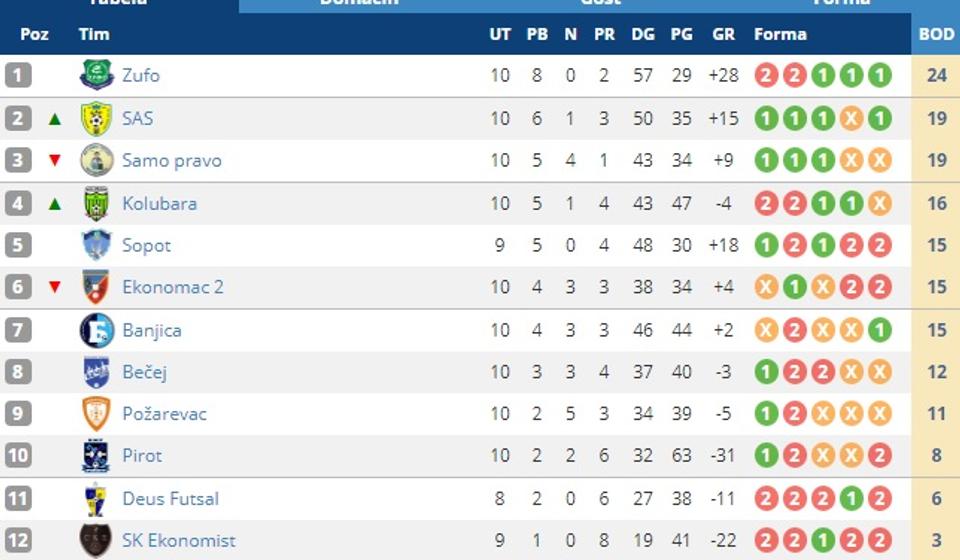The image size is (960, 560).
Task: Open the green form result in Deus Futsal row
Action: [x=851, y=498]
